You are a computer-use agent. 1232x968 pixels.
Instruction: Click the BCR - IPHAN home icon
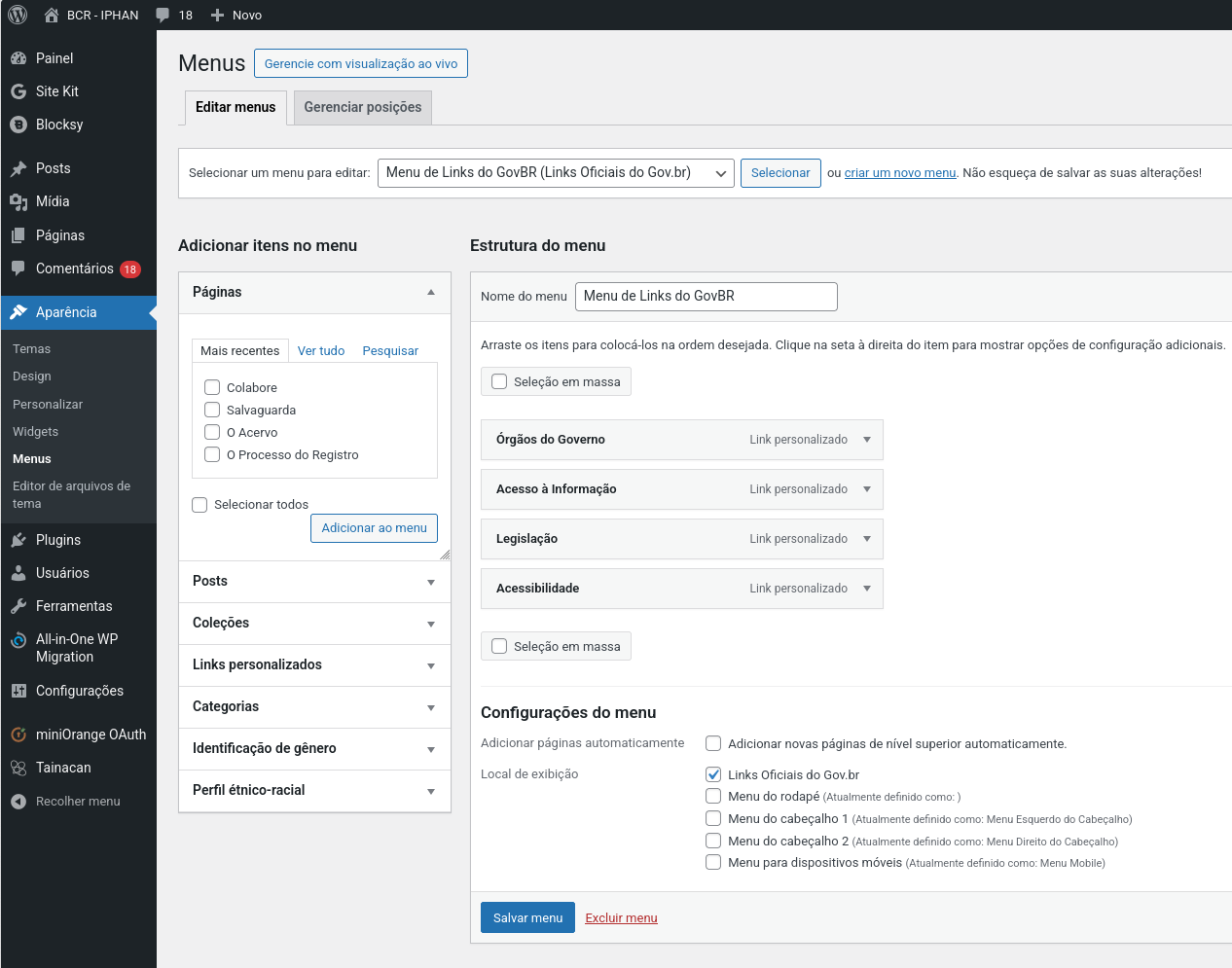pos(52,15)
